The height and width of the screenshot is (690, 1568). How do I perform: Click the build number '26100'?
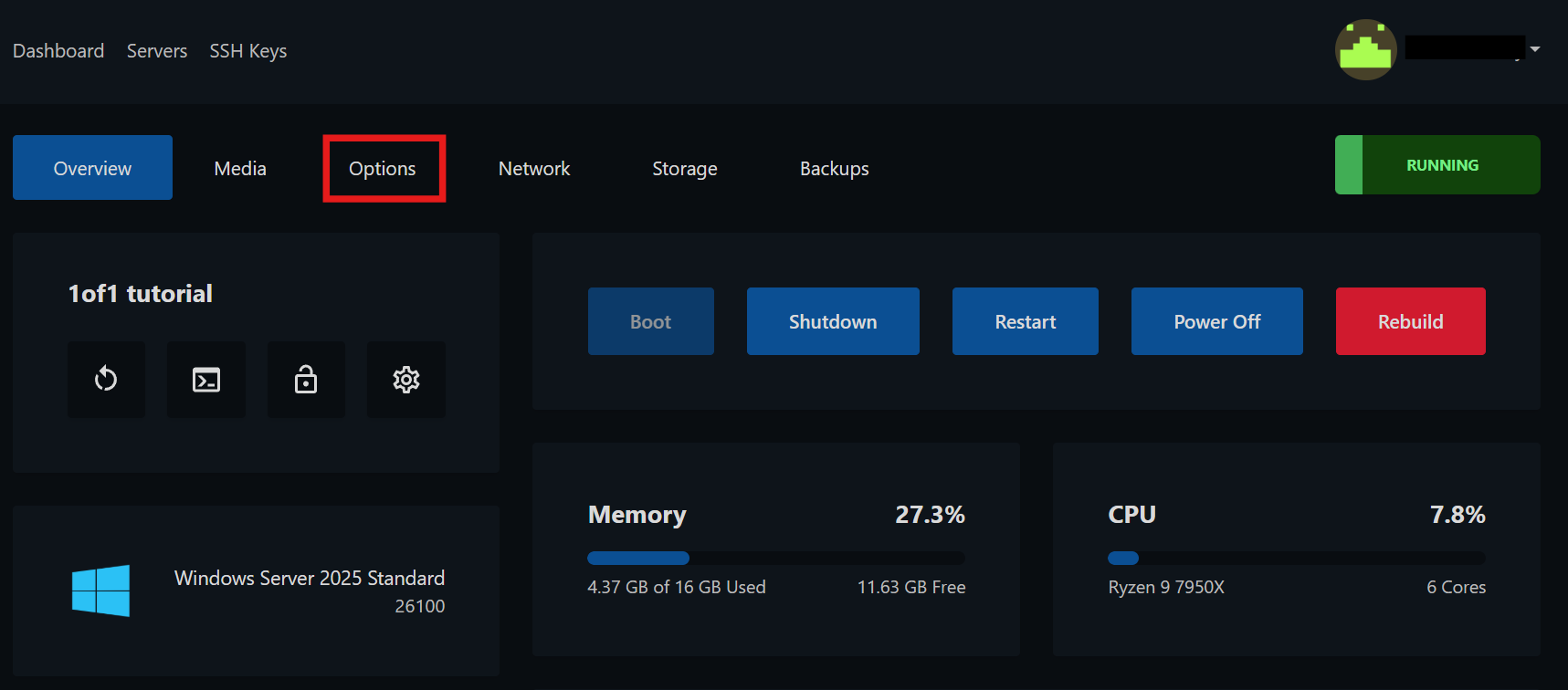(x=420, y=606)
